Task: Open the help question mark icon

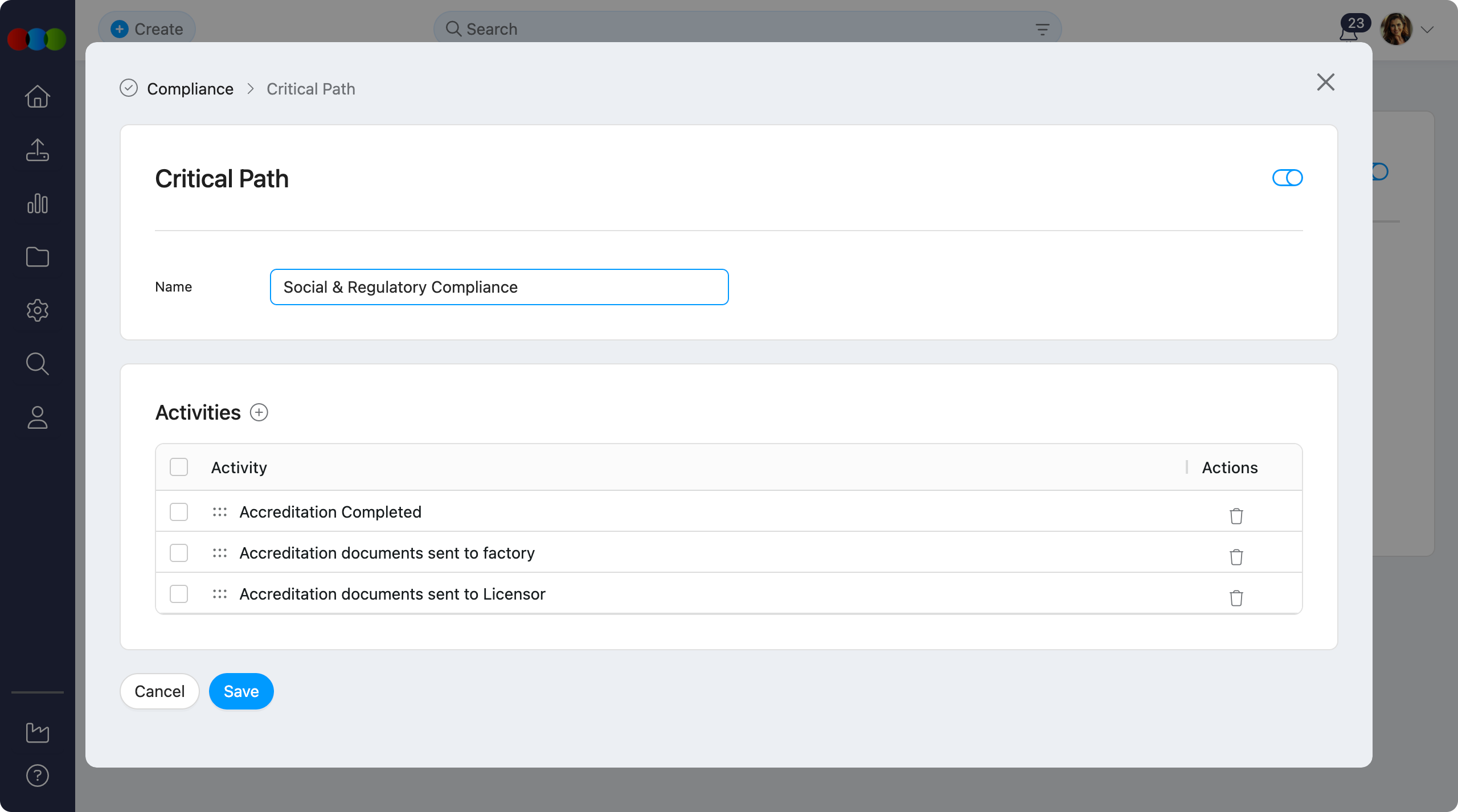Action: click(38, 776)
